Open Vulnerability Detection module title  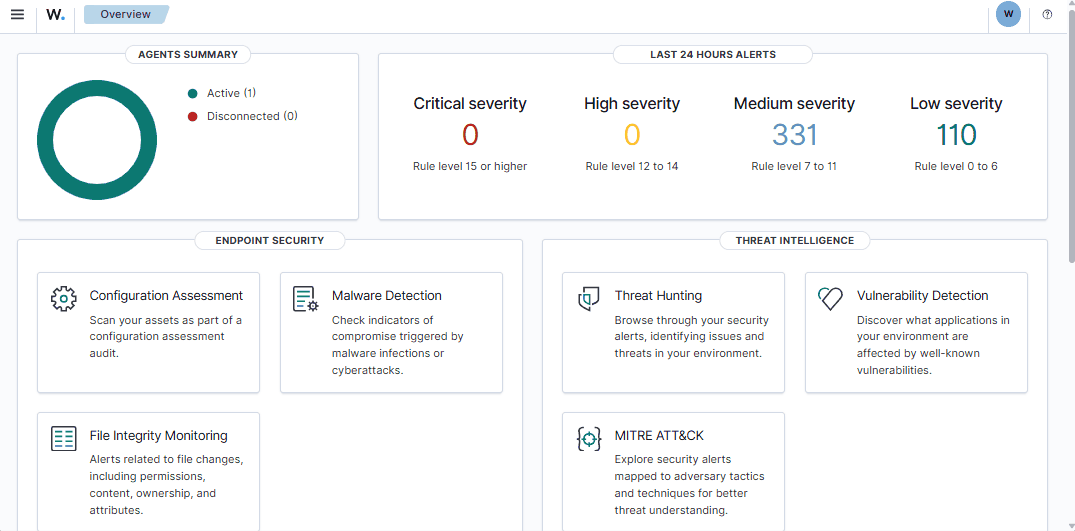(923, 296)
